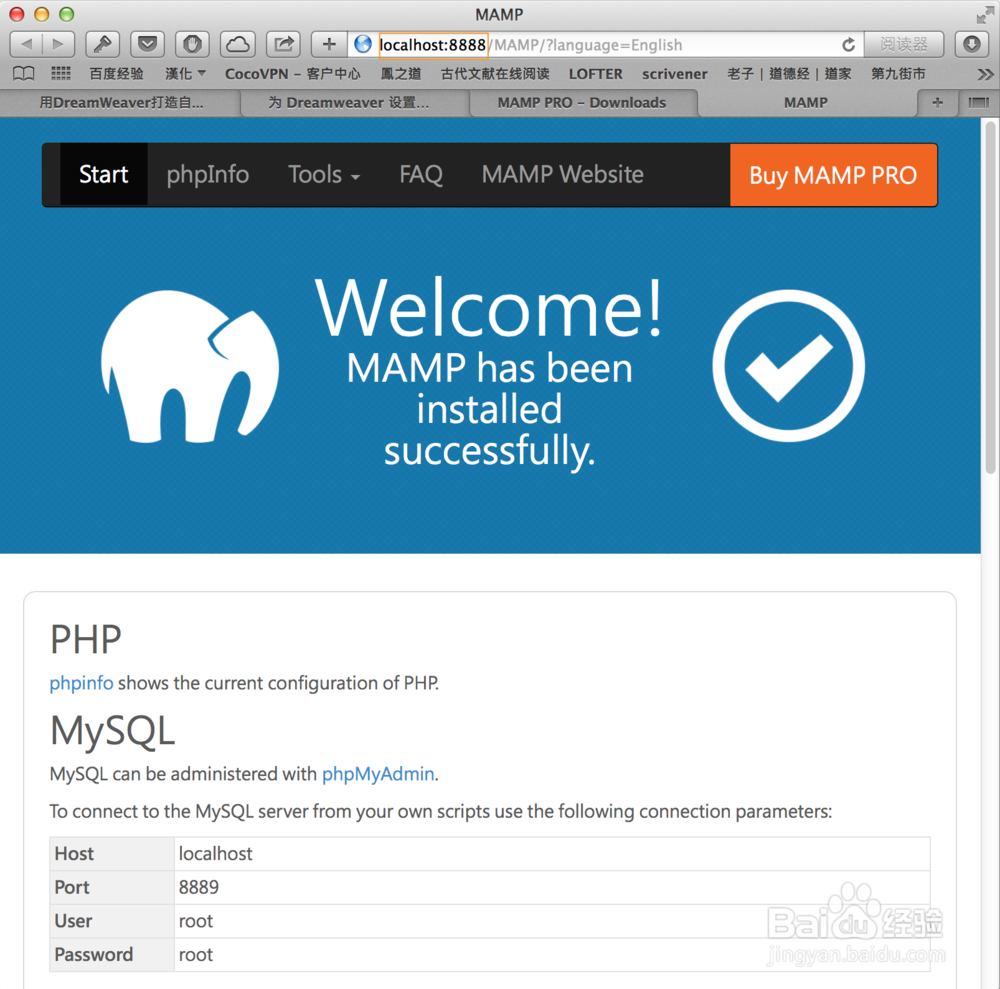Select the Host value localhost
This screenshot has width=1000, height=989.
click(216, 854)
